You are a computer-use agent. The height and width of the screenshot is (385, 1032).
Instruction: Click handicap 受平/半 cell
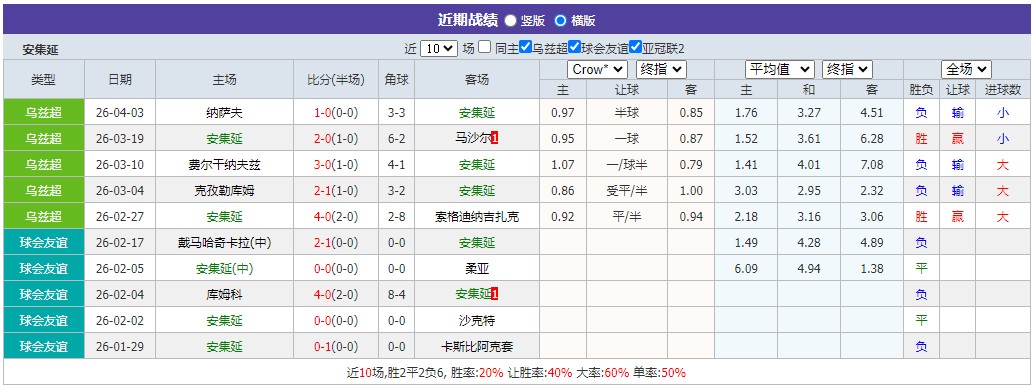tap(627, 191)
